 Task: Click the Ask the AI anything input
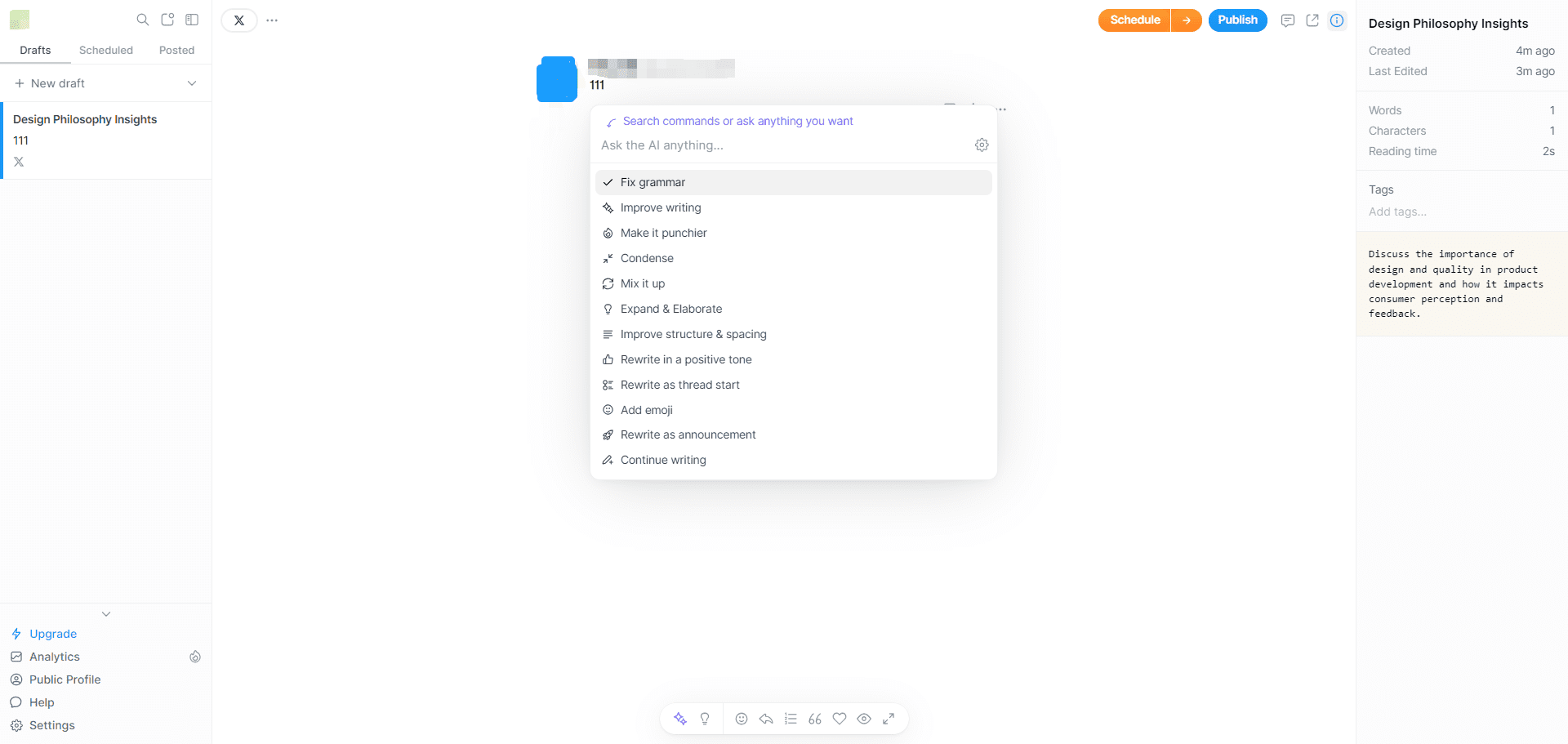pyautogui.click(x=776, y=145)
